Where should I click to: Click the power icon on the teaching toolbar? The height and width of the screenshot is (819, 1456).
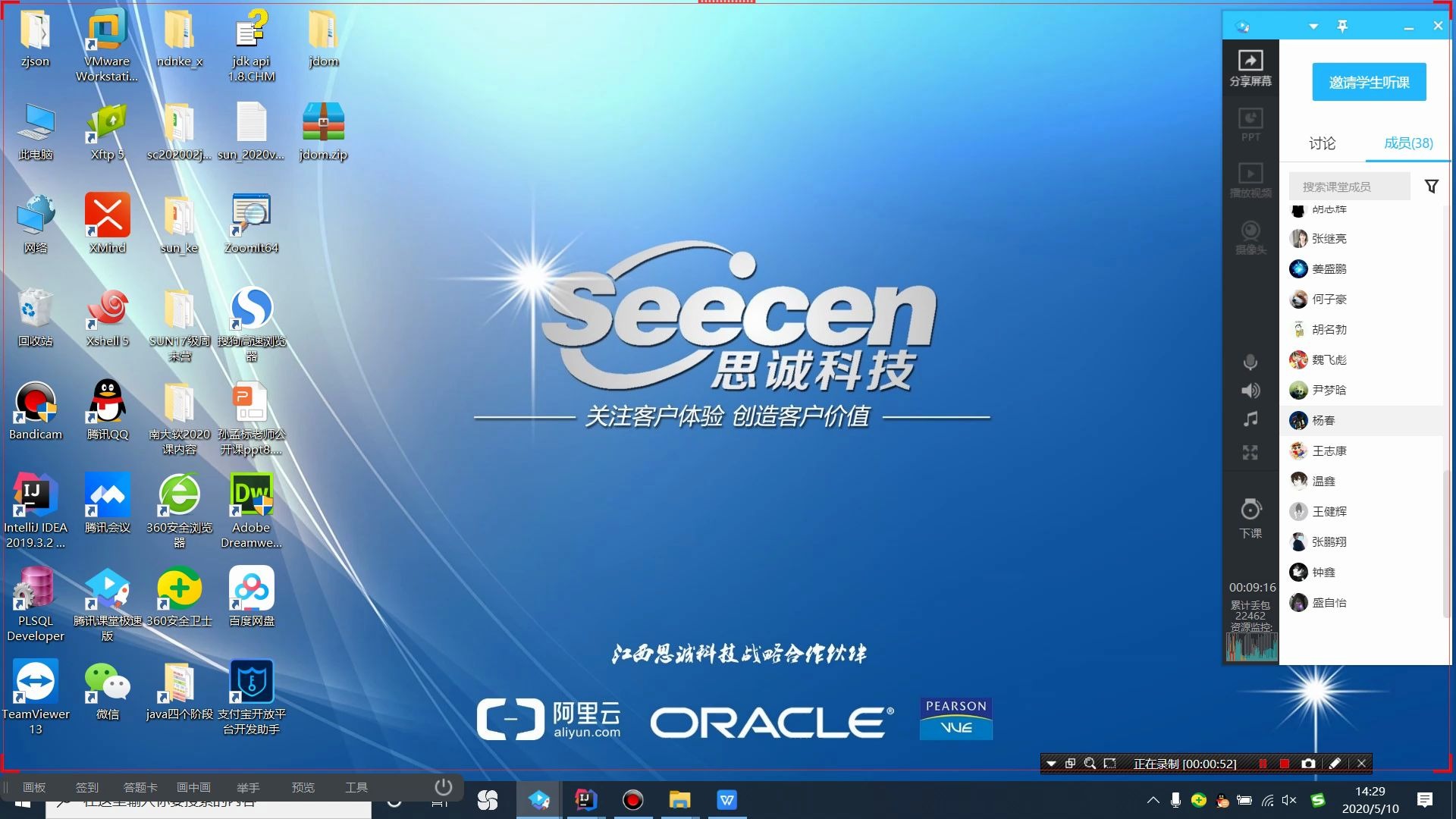click(x=444, y=786)
